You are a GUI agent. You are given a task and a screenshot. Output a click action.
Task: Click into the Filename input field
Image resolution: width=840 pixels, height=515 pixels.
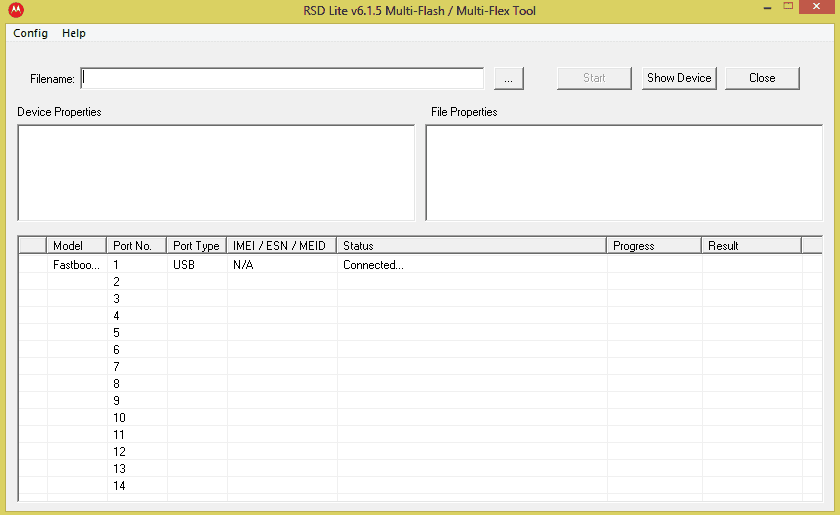click(282, 78)
